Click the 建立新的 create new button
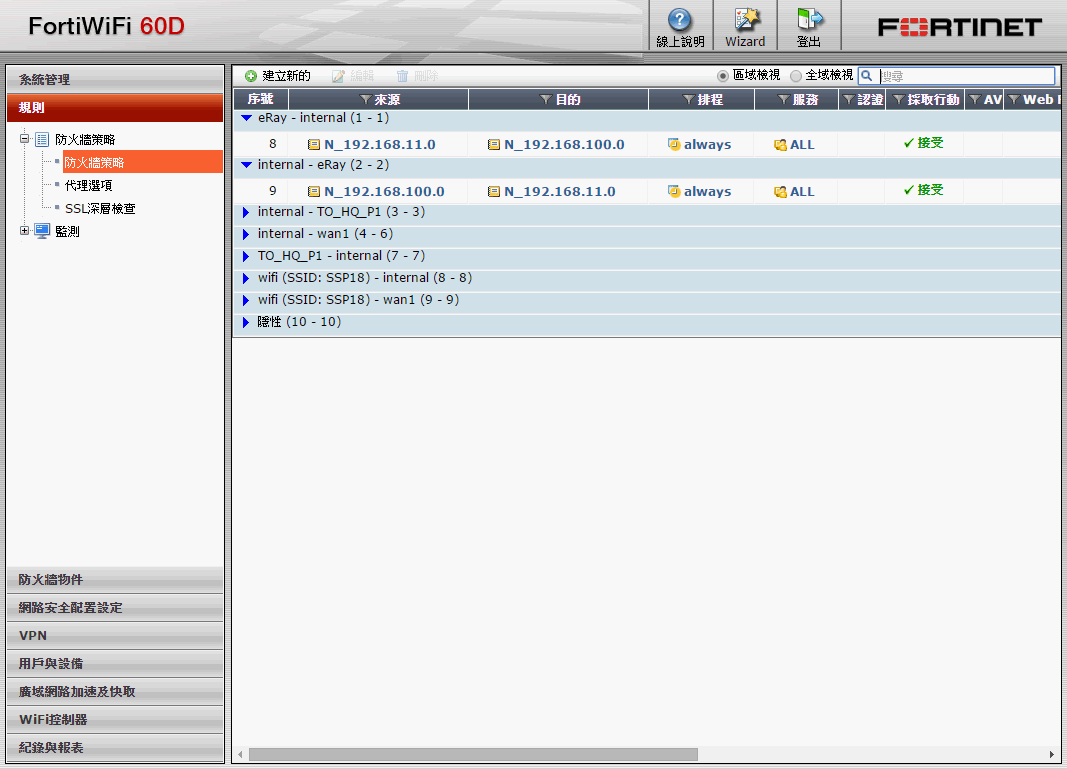This screenshot has height=769, width=1067. point(278,76)
